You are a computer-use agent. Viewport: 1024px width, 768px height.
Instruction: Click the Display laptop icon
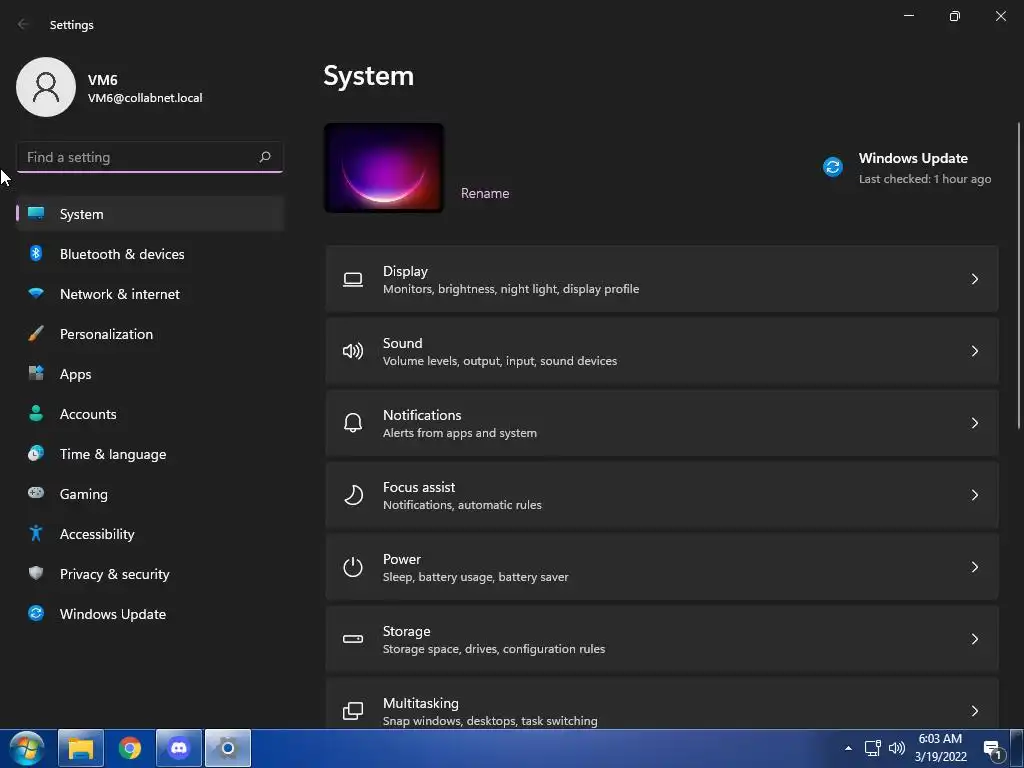[353, 280]
